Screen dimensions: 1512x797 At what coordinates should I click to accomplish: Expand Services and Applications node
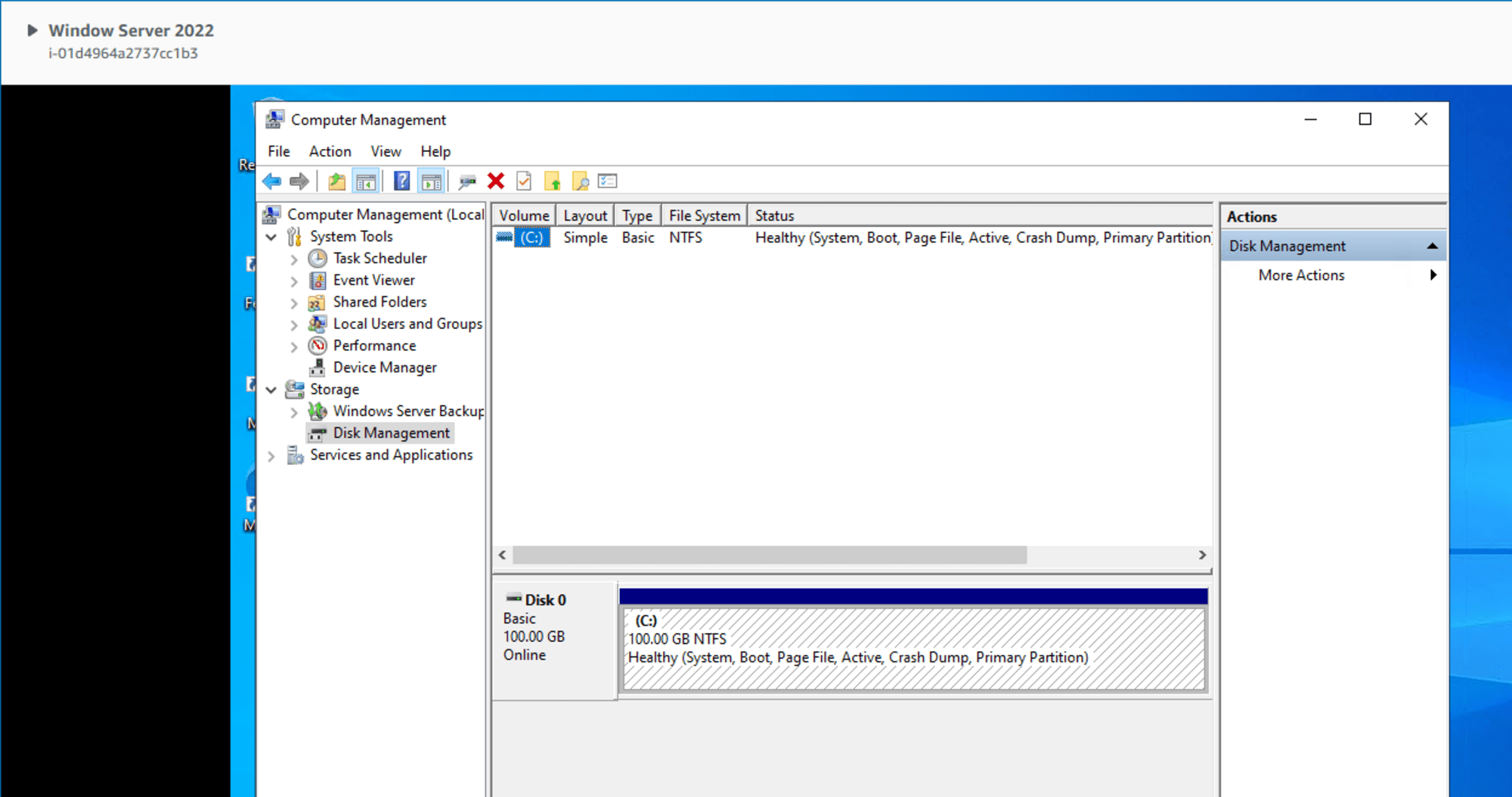point(271,456)
